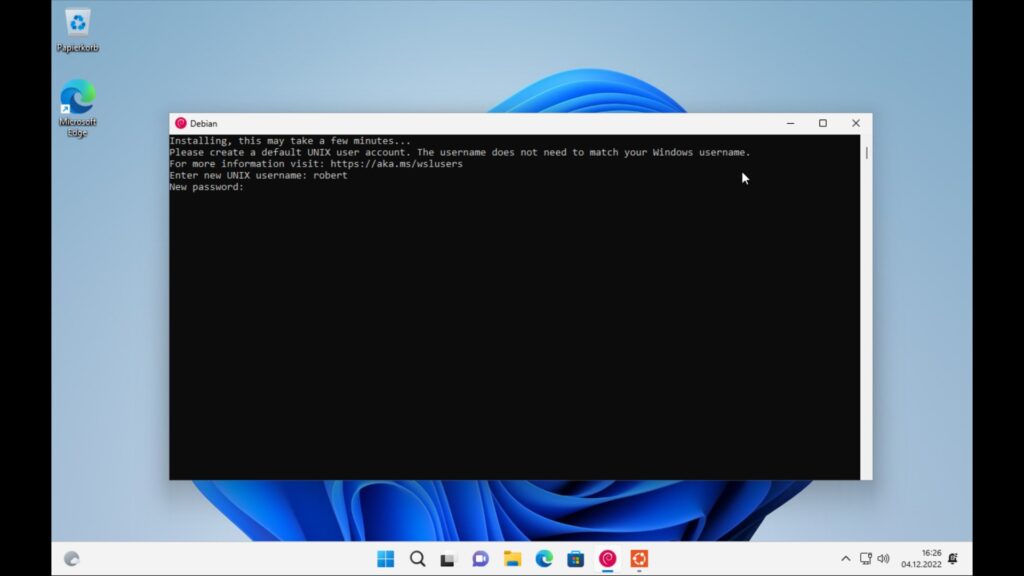Viewport: 1024px width, 576px height.
Task: Open Microsoft Store from the taskbar
Action: pos(575,559)
